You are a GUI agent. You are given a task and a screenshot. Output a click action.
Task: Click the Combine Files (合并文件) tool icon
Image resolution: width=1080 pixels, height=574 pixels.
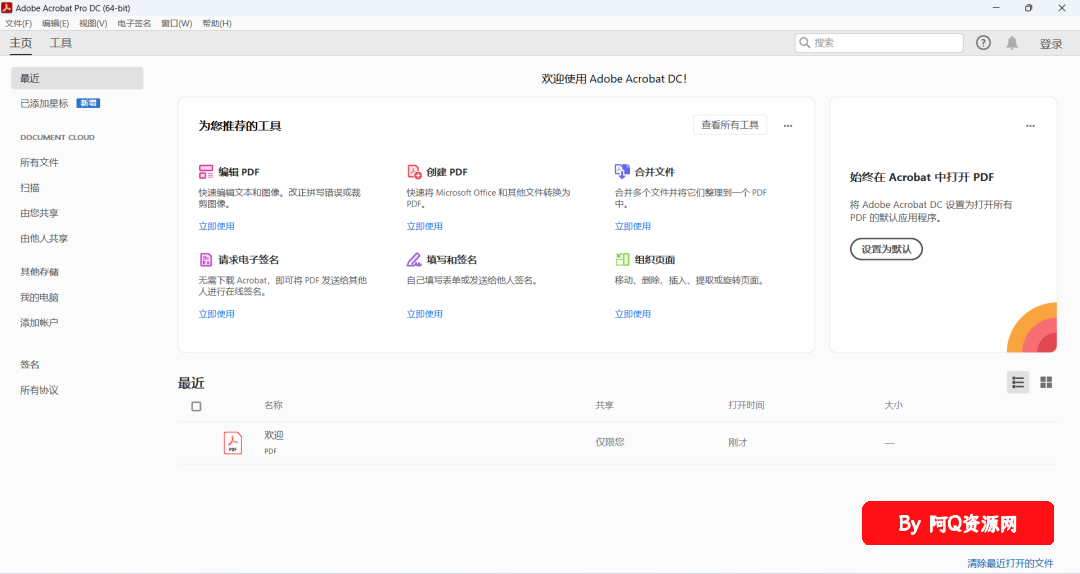pos(622,171)
